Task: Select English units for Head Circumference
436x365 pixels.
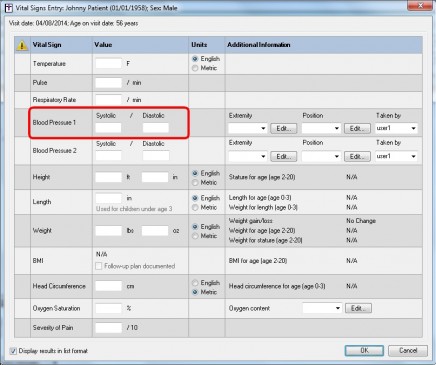Action: point(195,283)
